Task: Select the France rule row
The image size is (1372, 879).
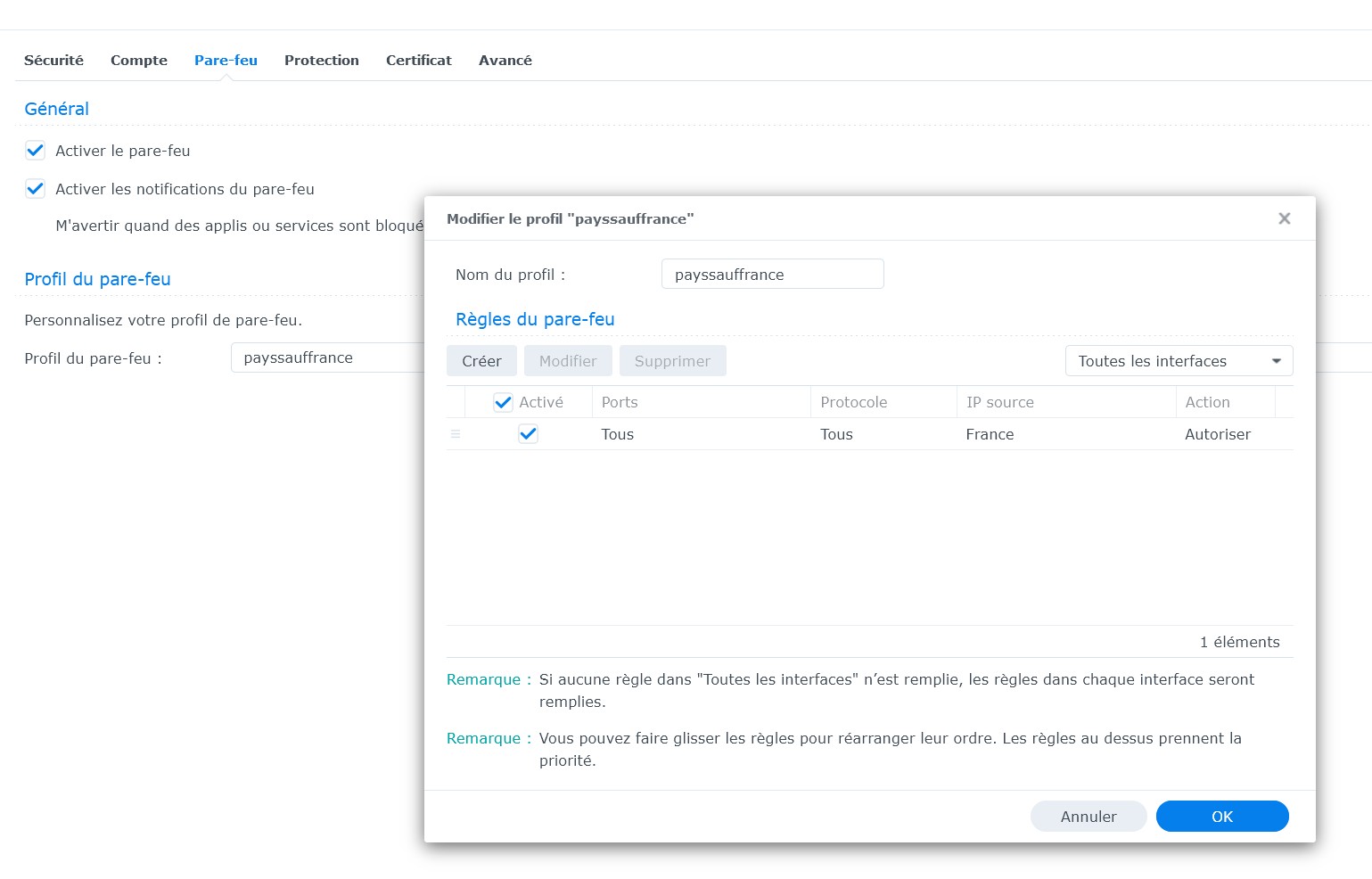Action: pos(891,434)
